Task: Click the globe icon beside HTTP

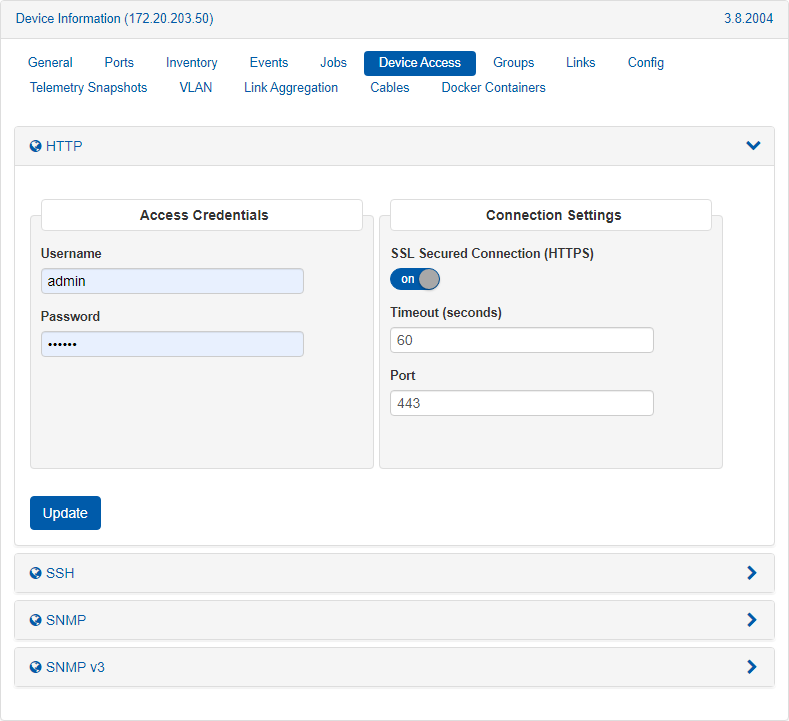Action: tap(36, 146)
